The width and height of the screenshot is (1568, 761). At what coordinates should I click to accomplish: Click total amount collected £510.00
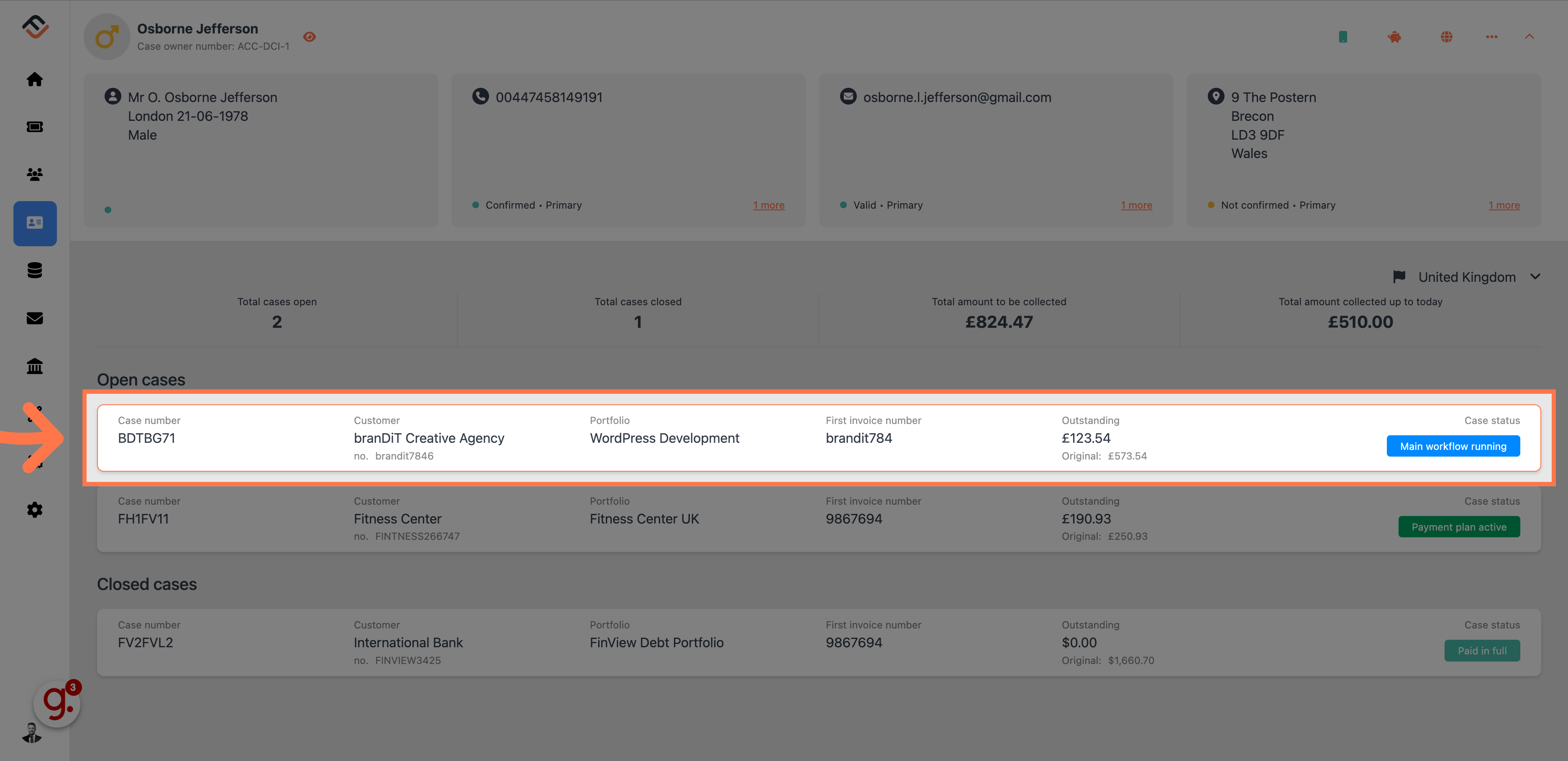tap(1360, 322)
